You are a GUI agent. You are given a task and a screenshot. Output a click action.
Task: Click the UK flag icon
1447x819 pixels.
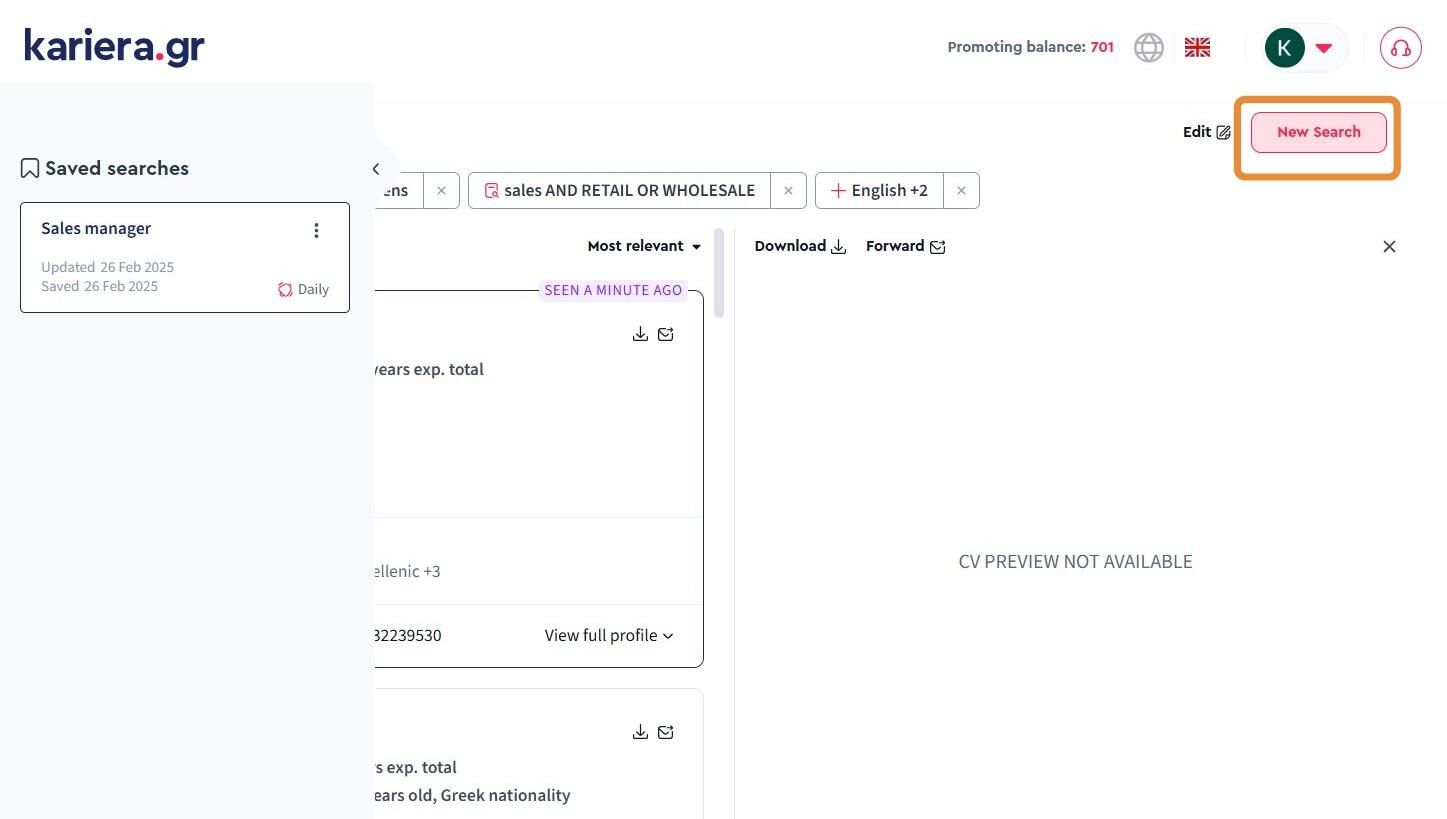click(x=1197, y=47)
